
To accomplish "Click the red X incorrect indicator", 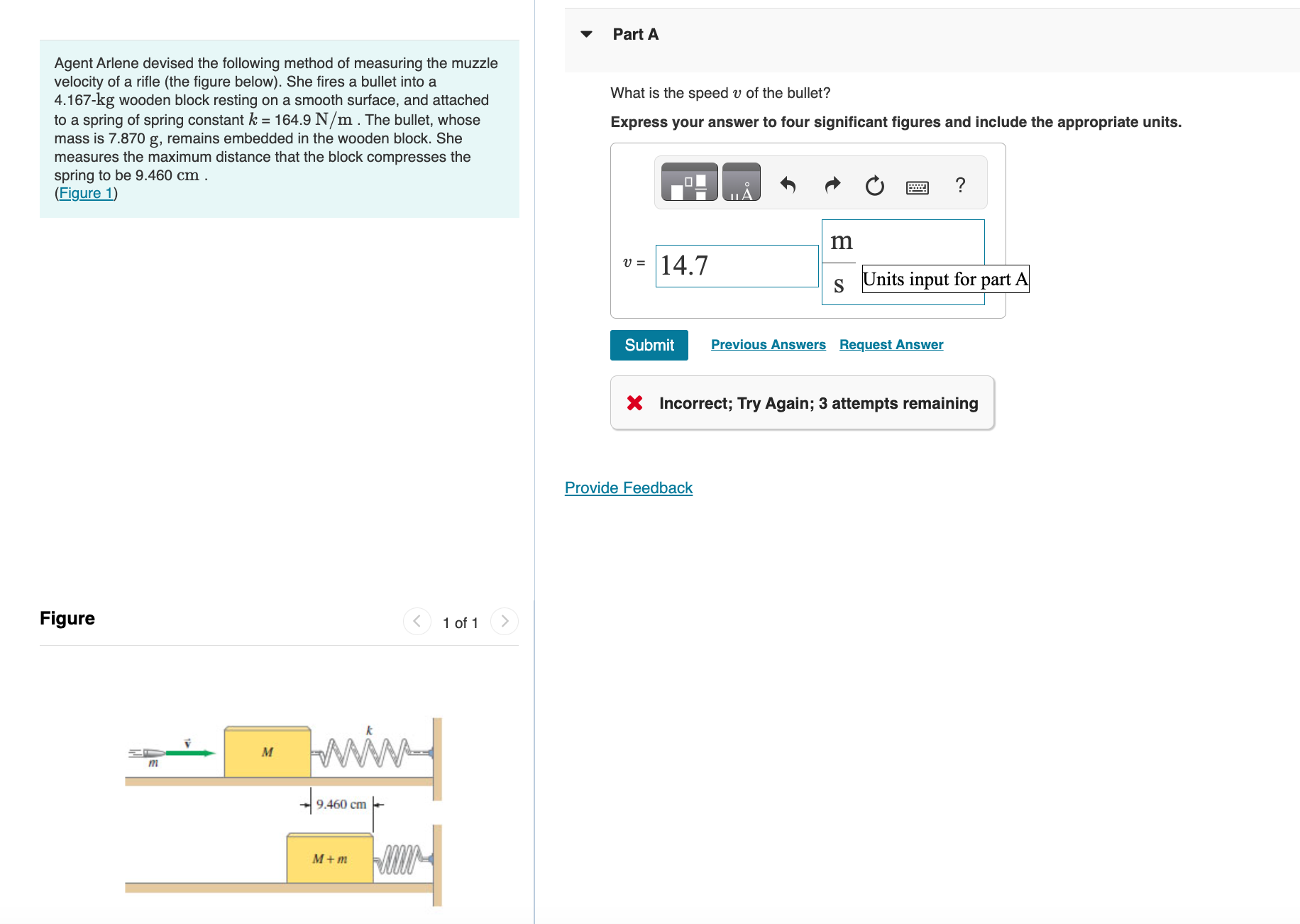I will point(634,403).
